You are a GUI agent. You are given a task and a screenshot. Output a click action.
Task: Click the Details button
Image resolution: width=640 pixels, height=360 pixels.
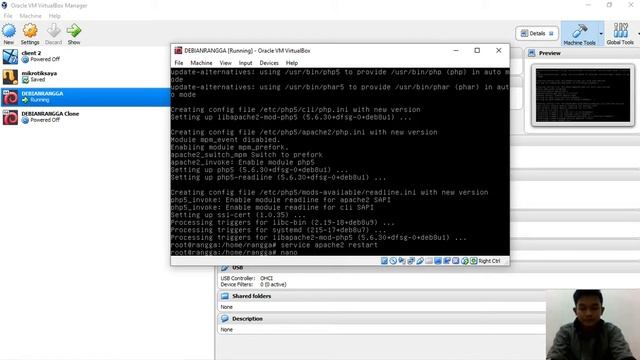537,33
